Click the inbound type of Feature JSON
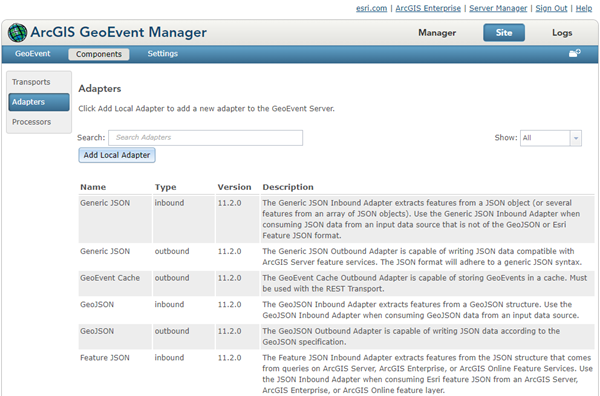The image size is (600, 396). [x=169, y=358]
